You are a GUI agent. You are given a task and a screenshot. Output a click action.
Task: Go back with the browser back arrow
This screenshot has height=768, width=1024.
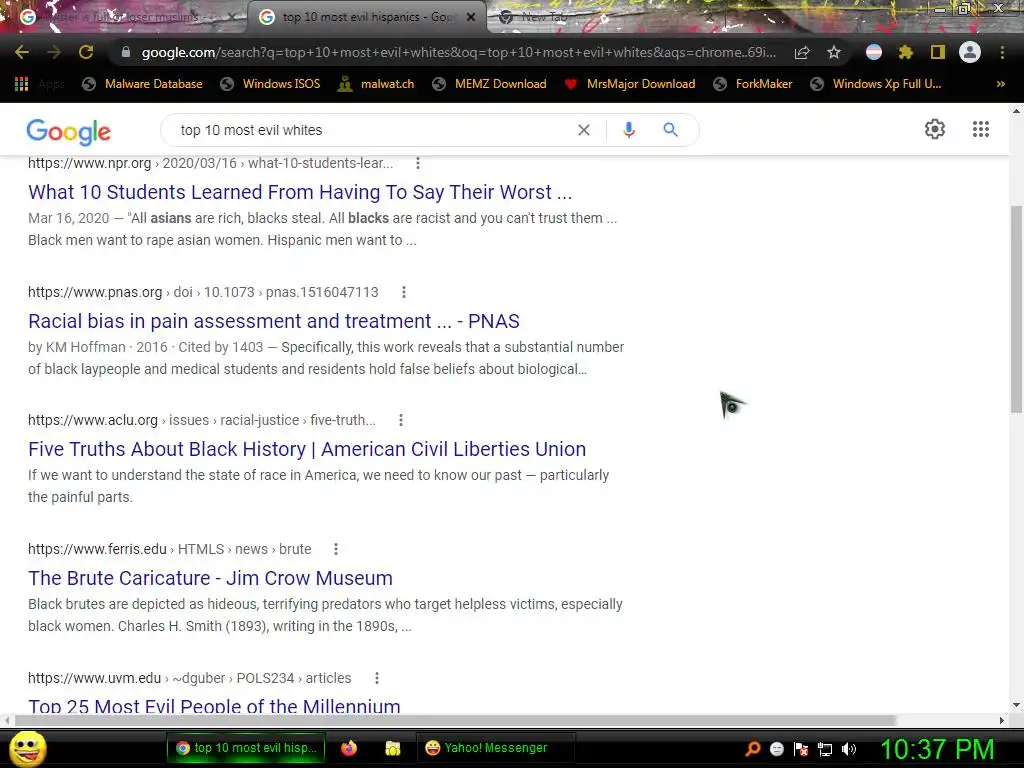22,52
